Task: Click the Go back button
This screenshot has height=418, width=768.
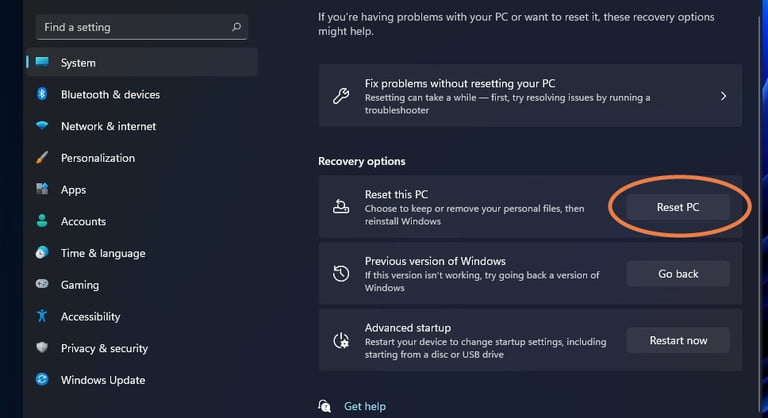Action: click(678, 274)
